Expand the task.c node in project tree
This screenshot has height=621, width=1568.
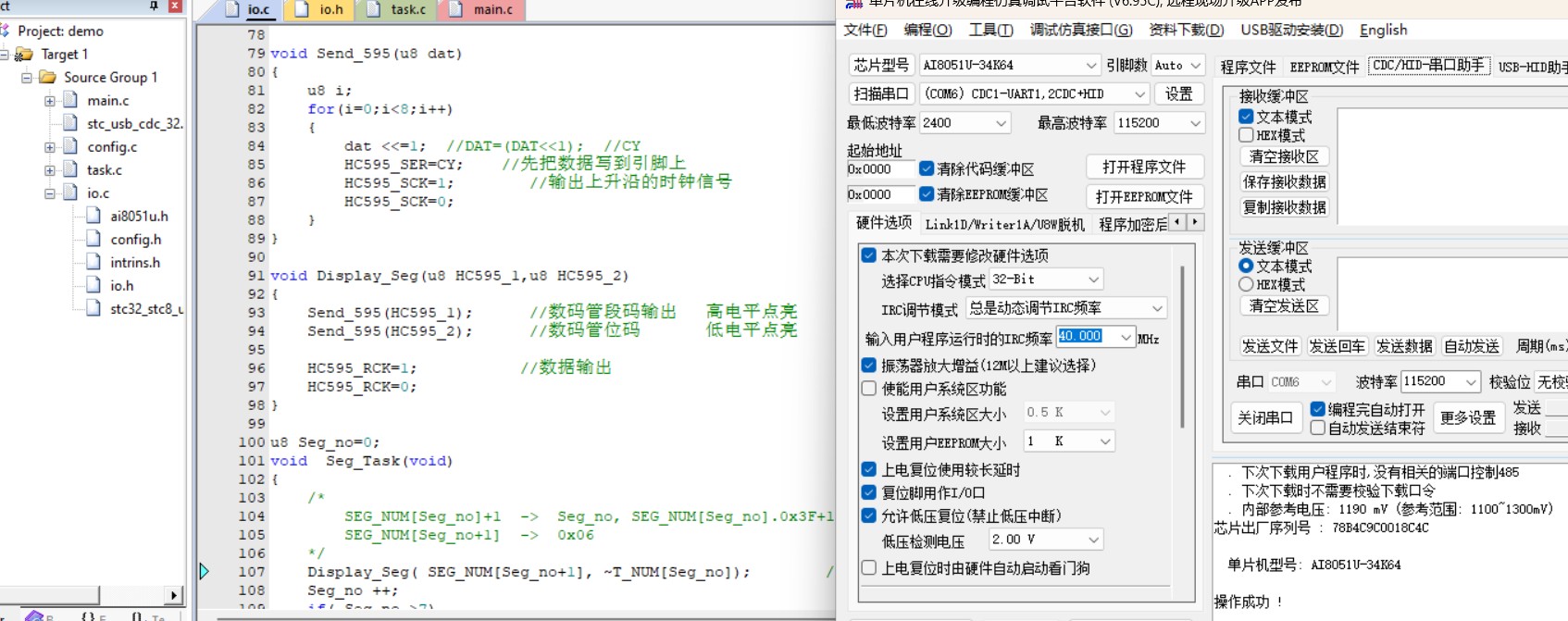(x=50, y=170)
